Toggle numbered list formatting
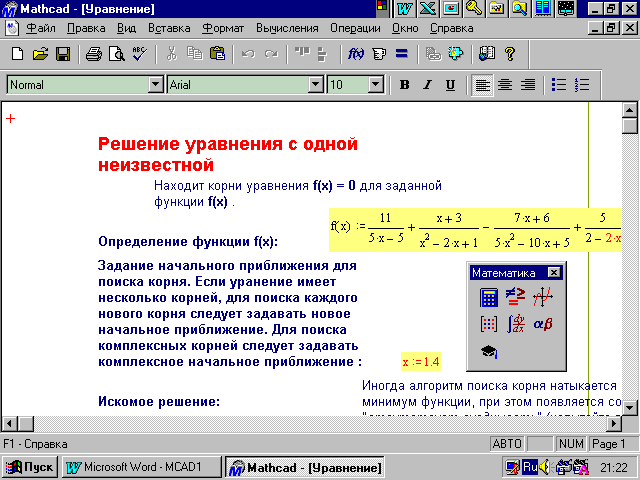 point(582,85)
